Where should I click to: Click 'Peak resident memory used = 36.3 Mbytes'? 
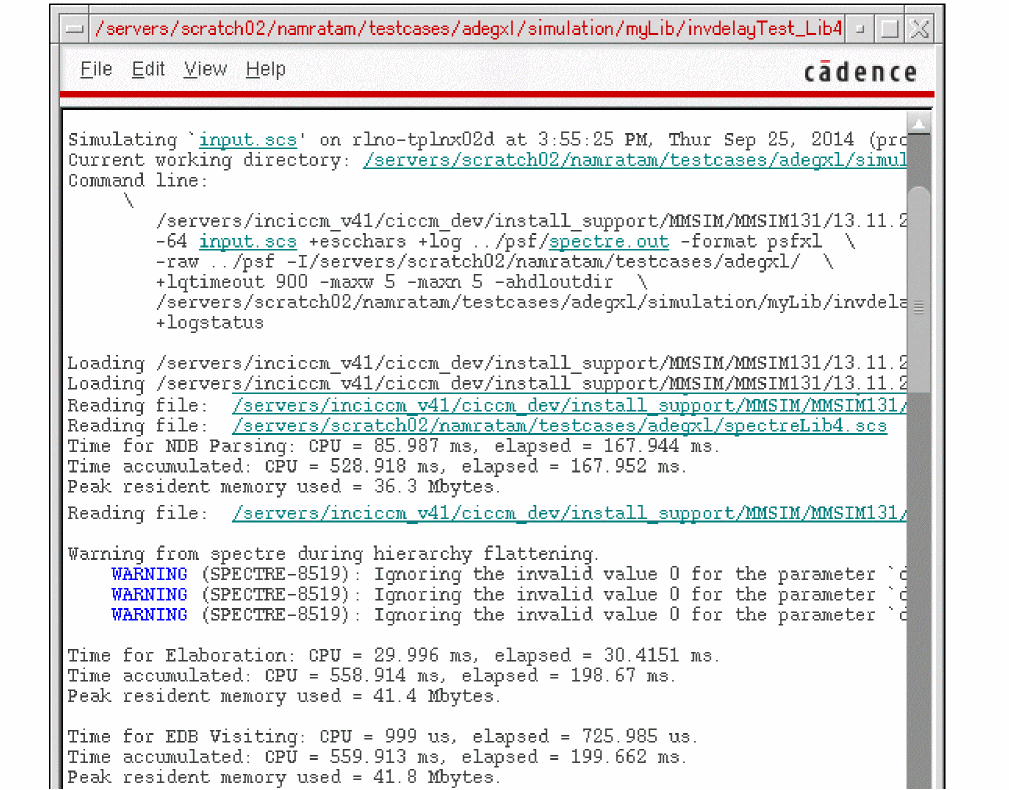click(x=284, y=486)
